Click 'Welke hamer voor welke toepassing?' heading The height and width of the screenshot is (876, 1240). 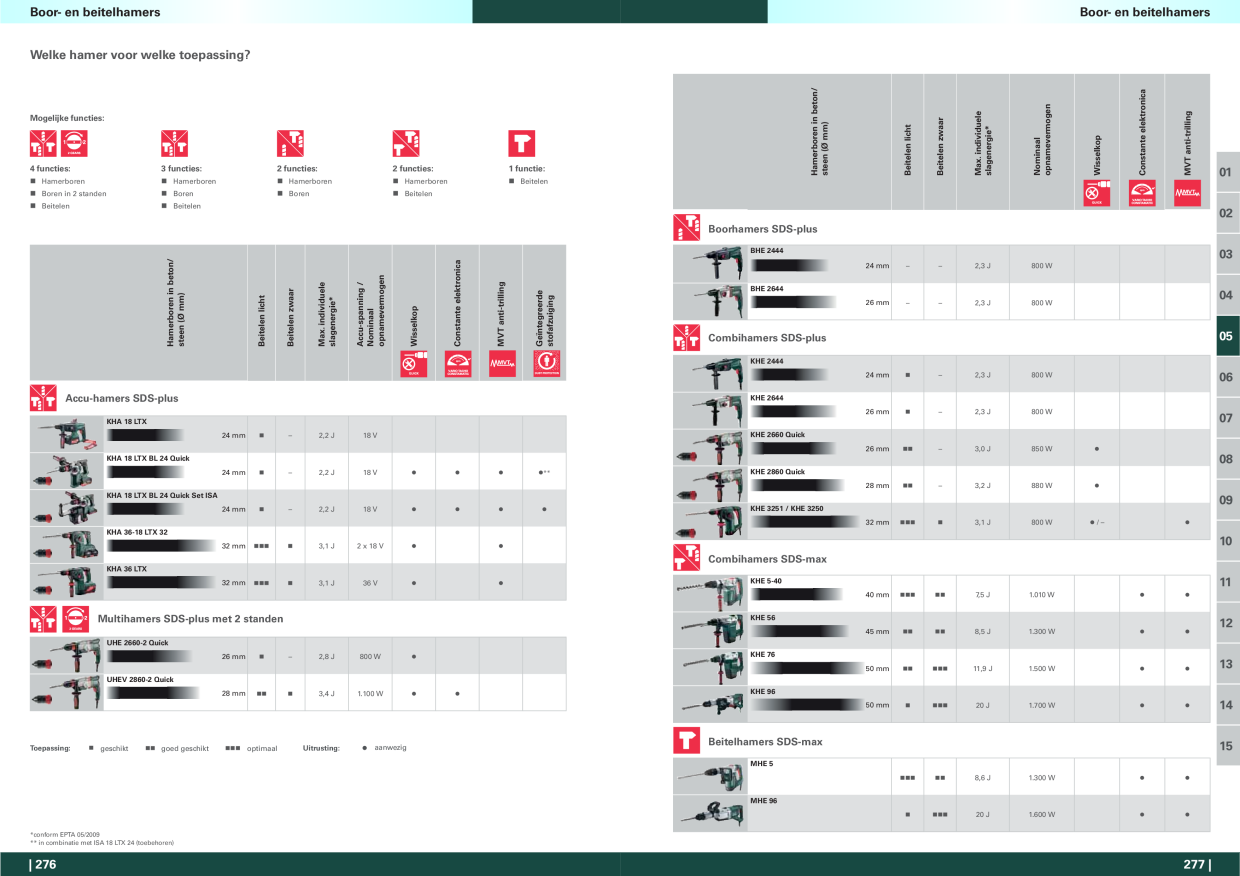140,55
